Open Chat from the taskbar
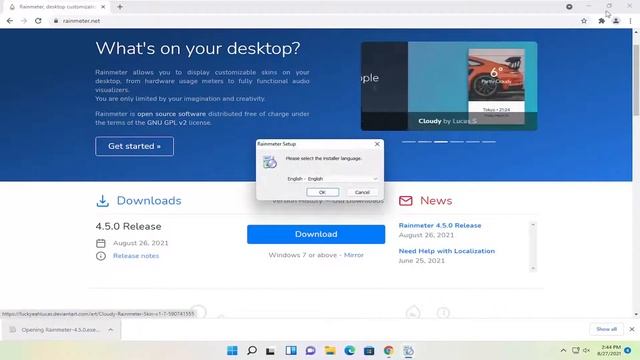Screen dimensions: 640x360 pyautogui.click(x=311, y=351)
